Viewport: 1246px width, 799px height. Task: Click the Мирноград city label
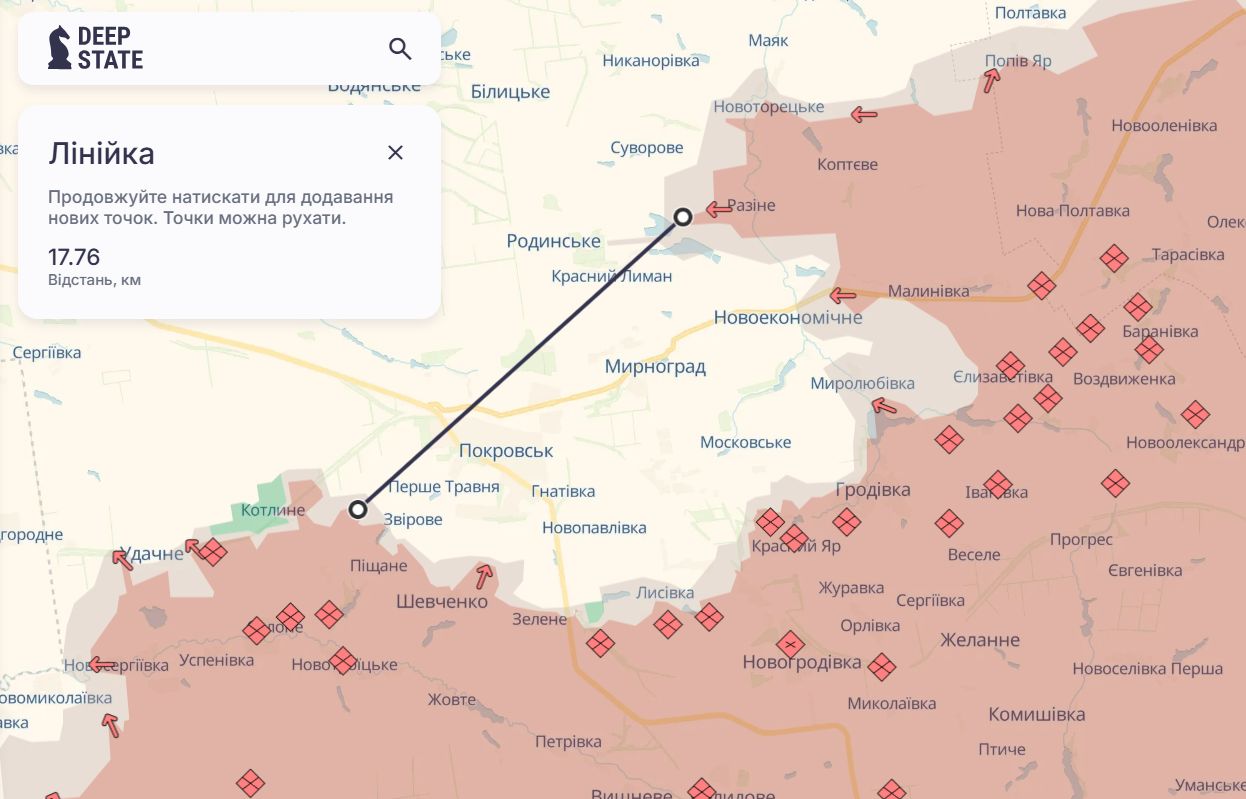655,367
